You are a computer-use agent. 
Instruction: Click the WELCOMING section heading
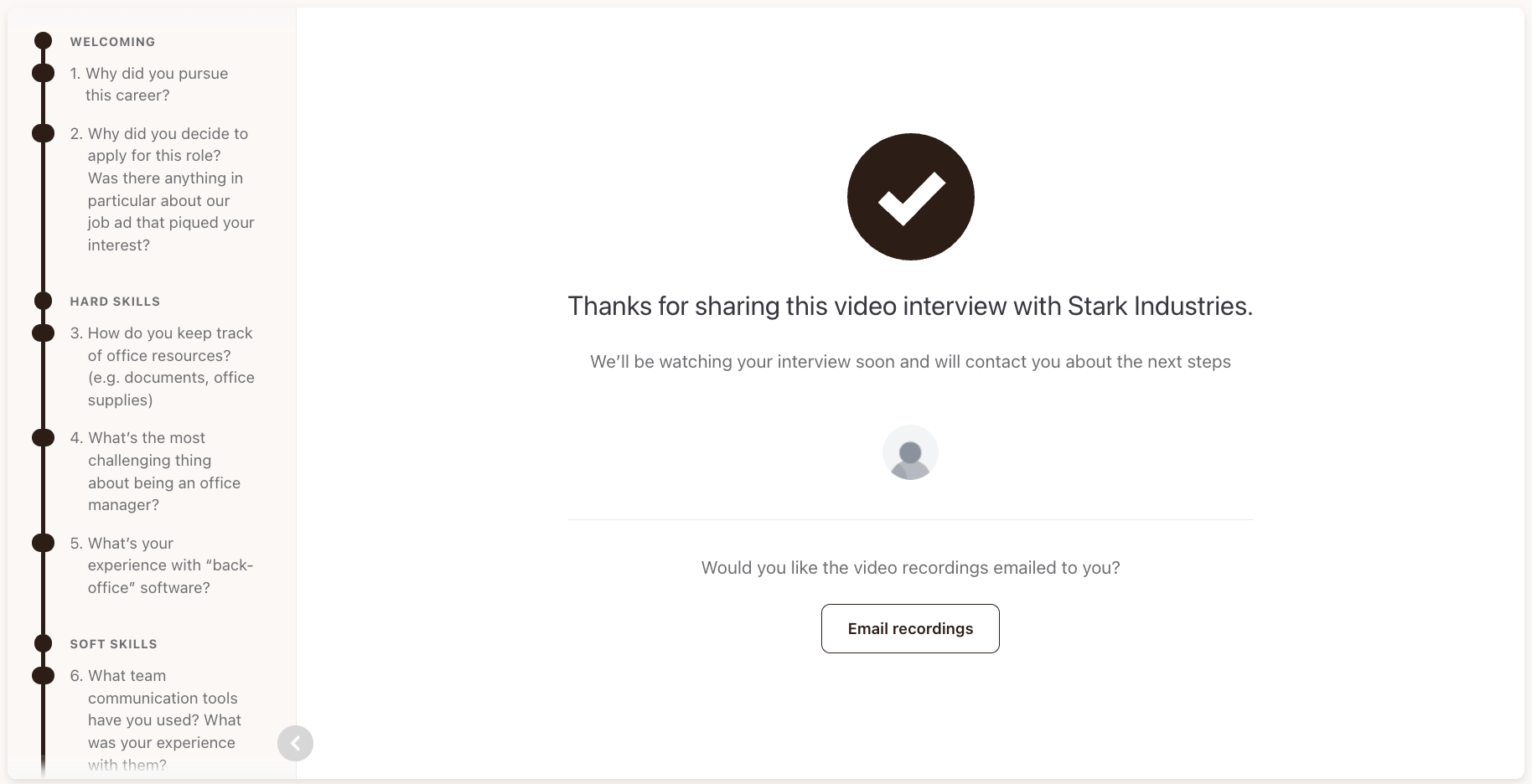point(112,42)
